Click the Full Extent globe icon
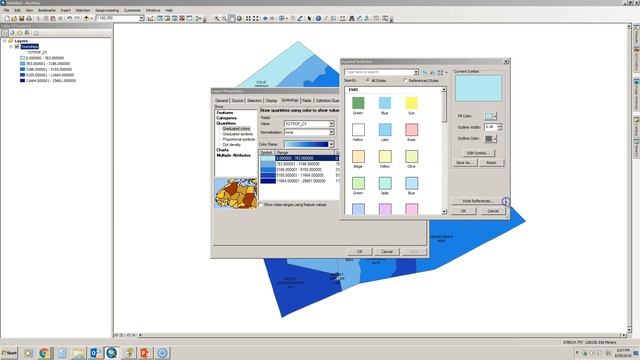The image size is (640, 360). (x=239, y=18)
